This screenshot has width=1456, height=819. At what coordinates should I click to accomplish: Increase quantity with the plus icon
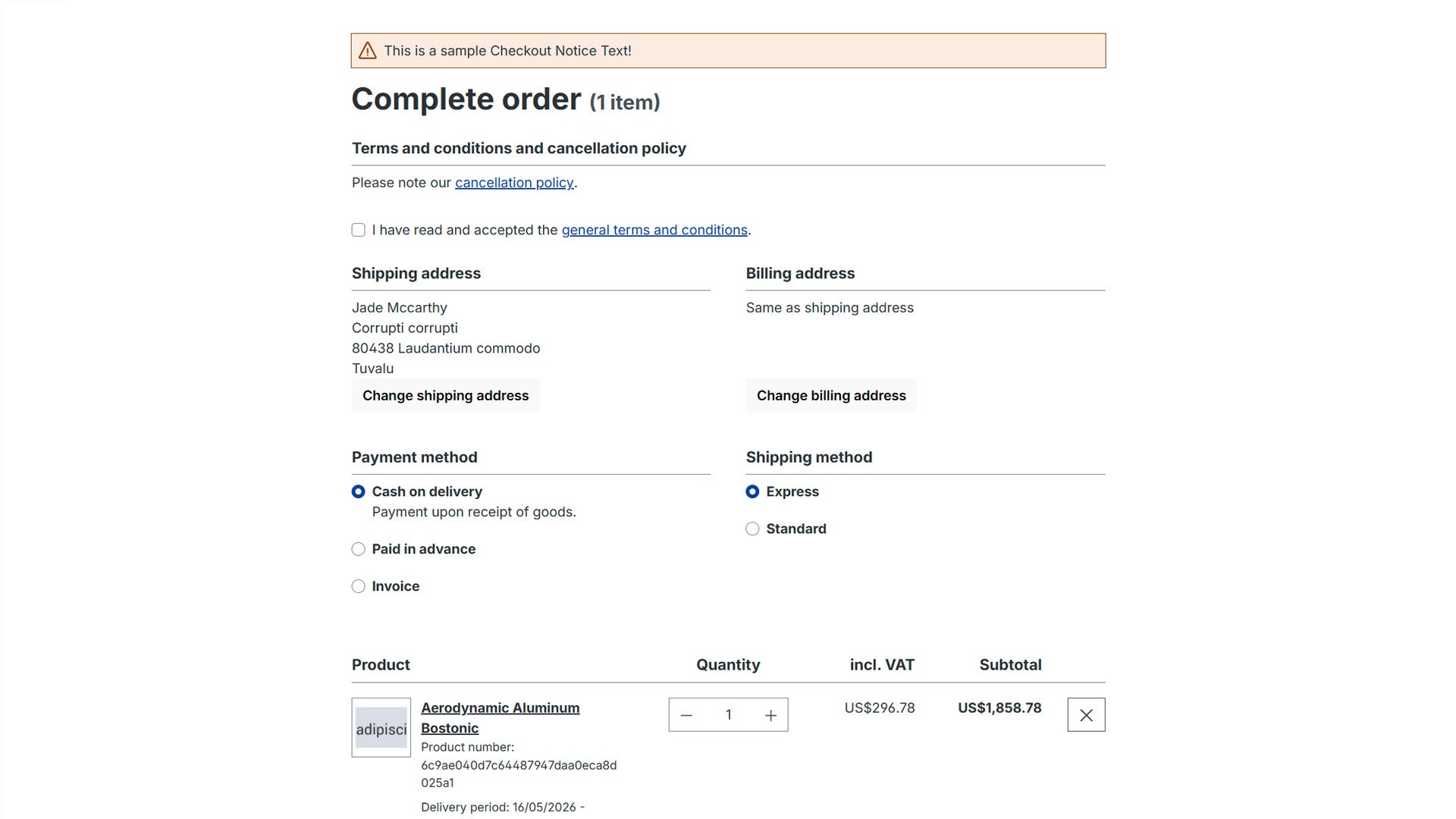point(770,715)
